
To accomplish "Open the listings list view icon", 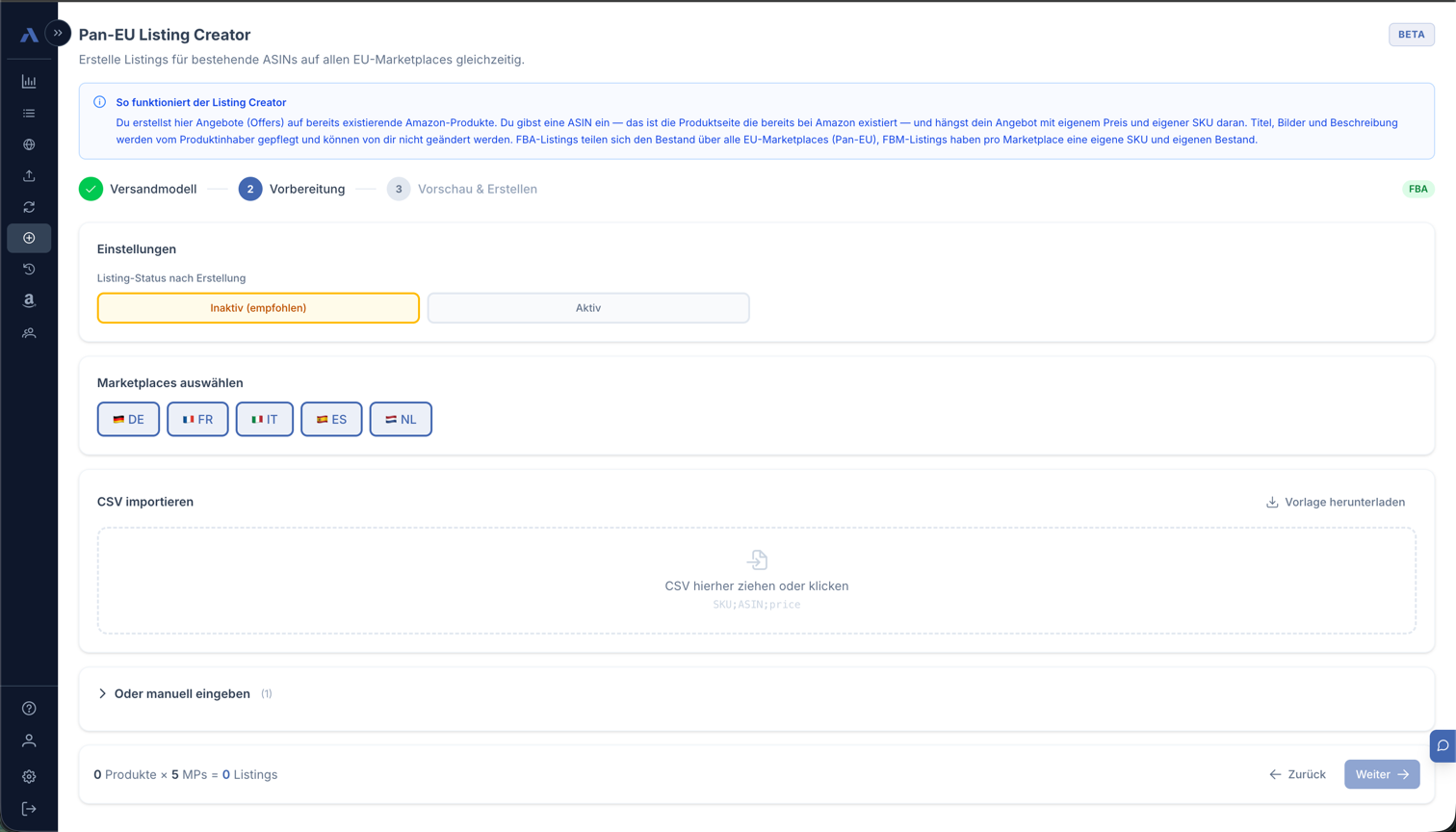I will point(29,113).
